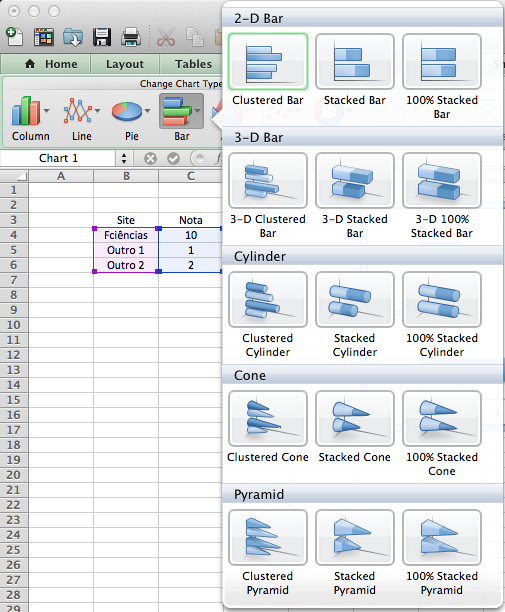The width and height of the screenshot is (505, 612).
Task: Select column B header
Action: click(126, 176)
